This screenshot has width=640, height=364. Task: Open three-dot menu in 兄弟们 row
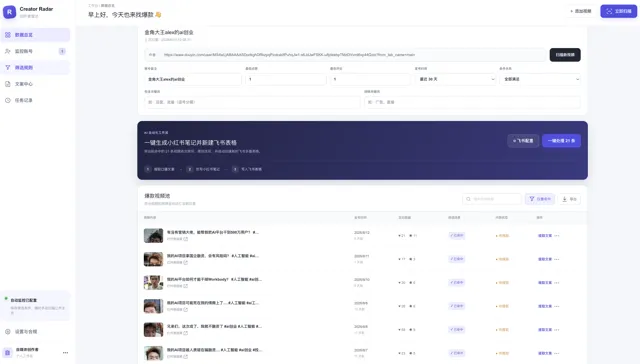pos(557,330)
